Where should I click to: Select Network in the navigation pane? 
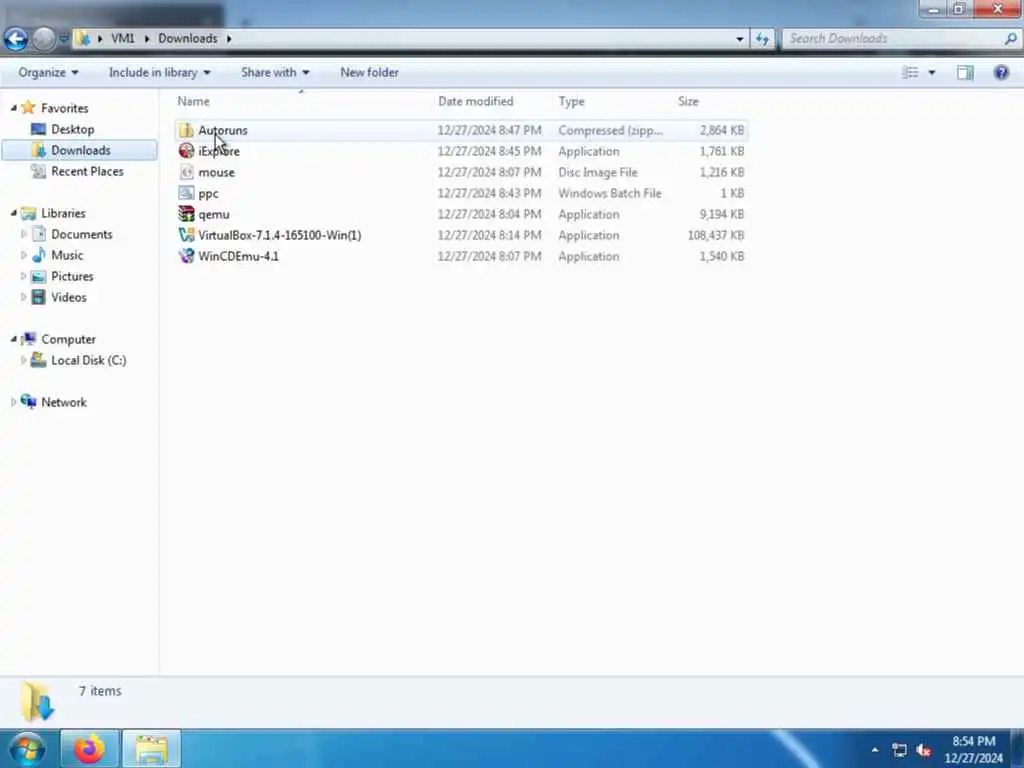pyautogui.click(x=63, y=402)
